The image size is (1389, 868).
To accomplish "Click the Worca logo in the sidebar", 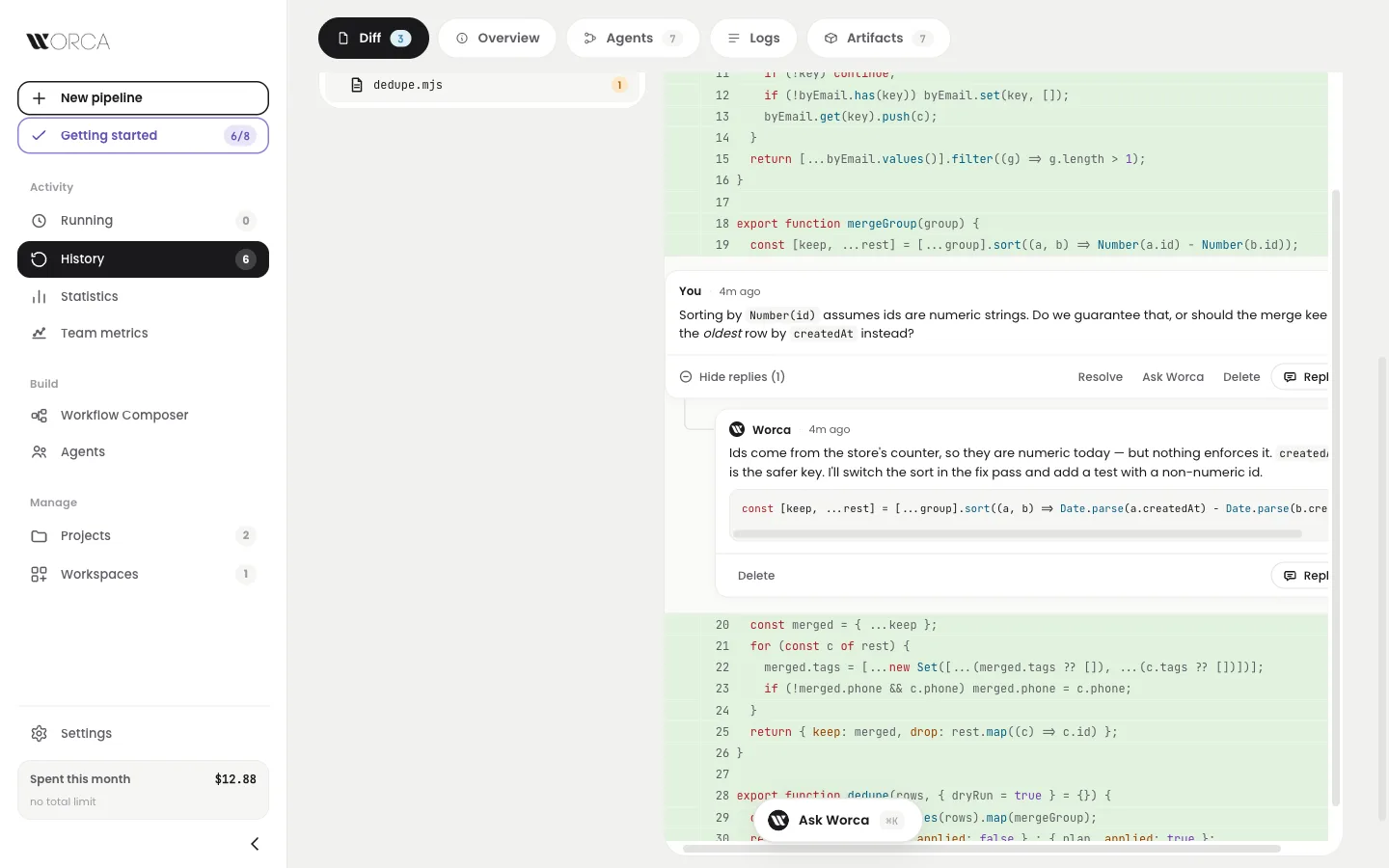I will [68, 41].
